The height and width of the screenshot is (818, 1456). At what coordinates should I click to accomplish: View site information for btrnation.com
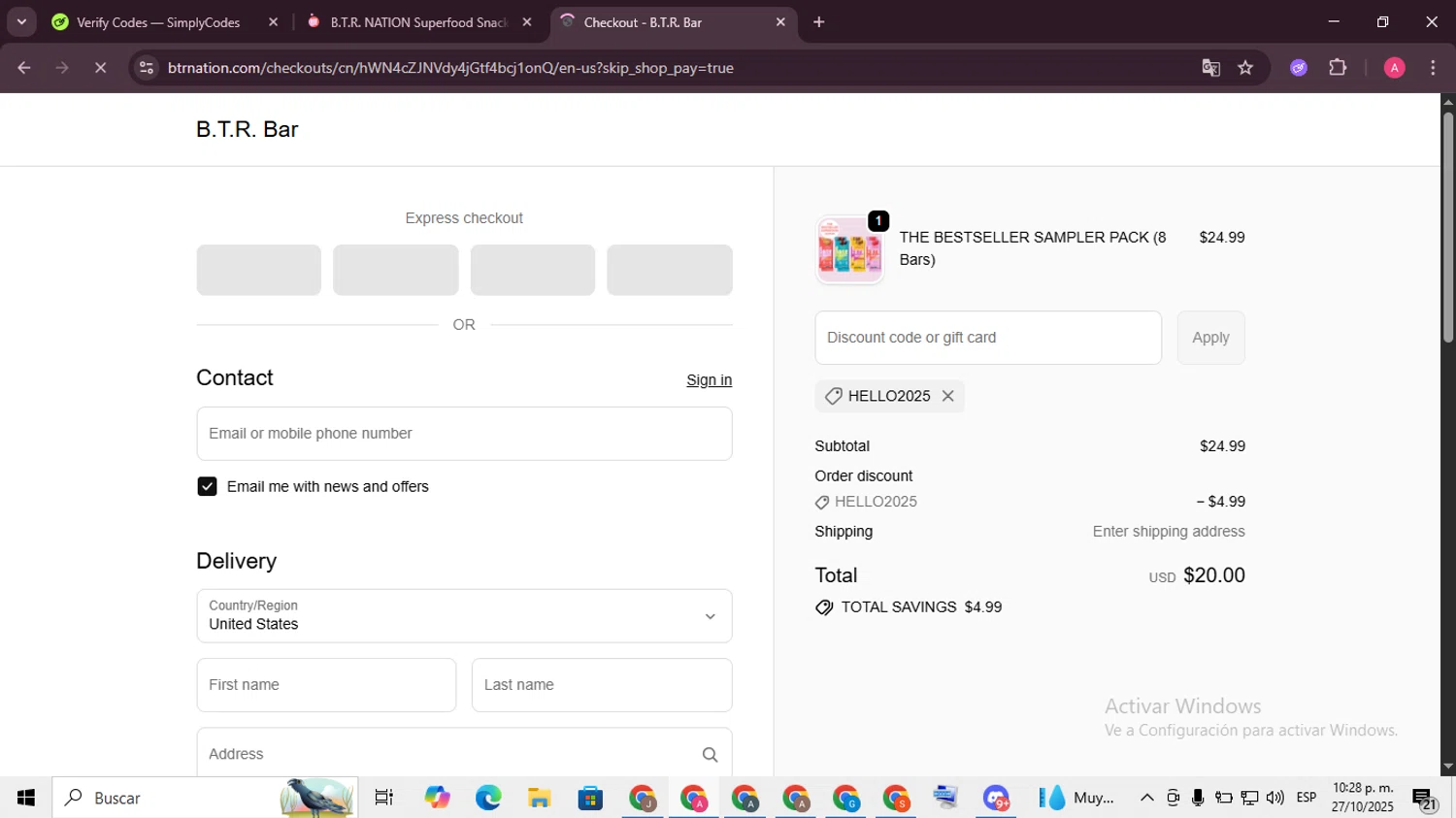pos(147,68)
